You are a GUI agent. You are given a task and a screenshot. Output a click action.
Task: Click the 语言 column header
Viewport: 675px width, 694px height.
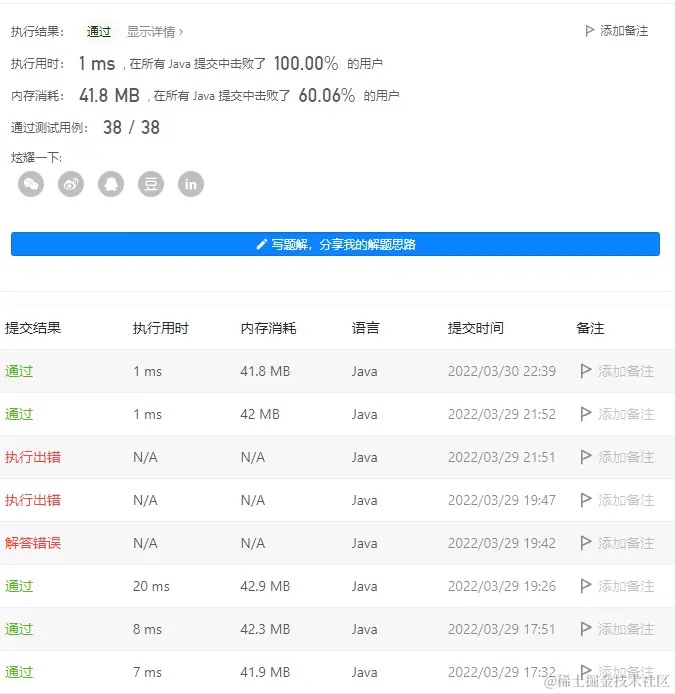tap(366, 328)
